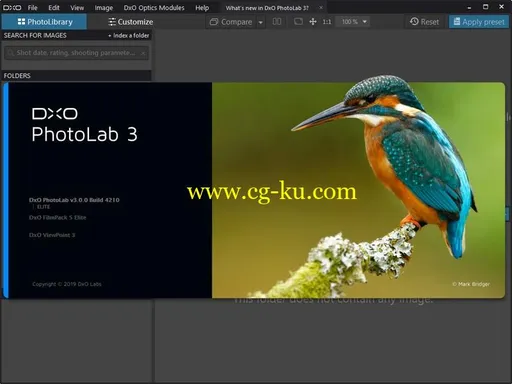
Task: Open the 100% zoom dropdown
Action: [x=354, y=22]
